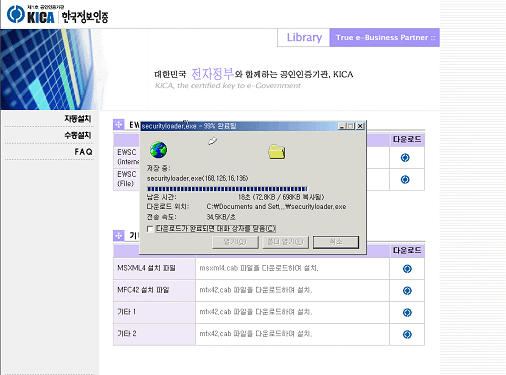The image size is (506, 375).
Task: Click the download progress bar
Action: click(227, 189)
